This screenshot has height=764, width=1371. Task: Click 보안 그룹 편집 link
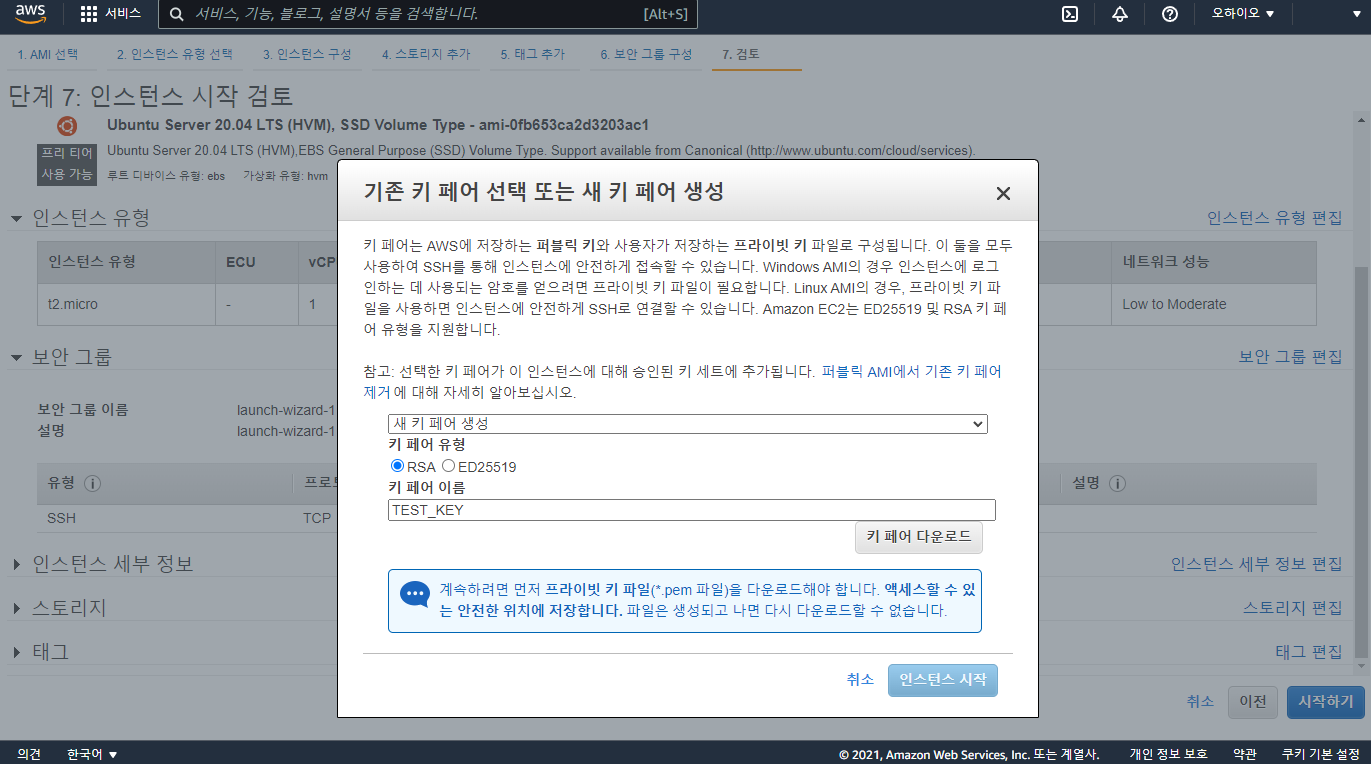1290,357
